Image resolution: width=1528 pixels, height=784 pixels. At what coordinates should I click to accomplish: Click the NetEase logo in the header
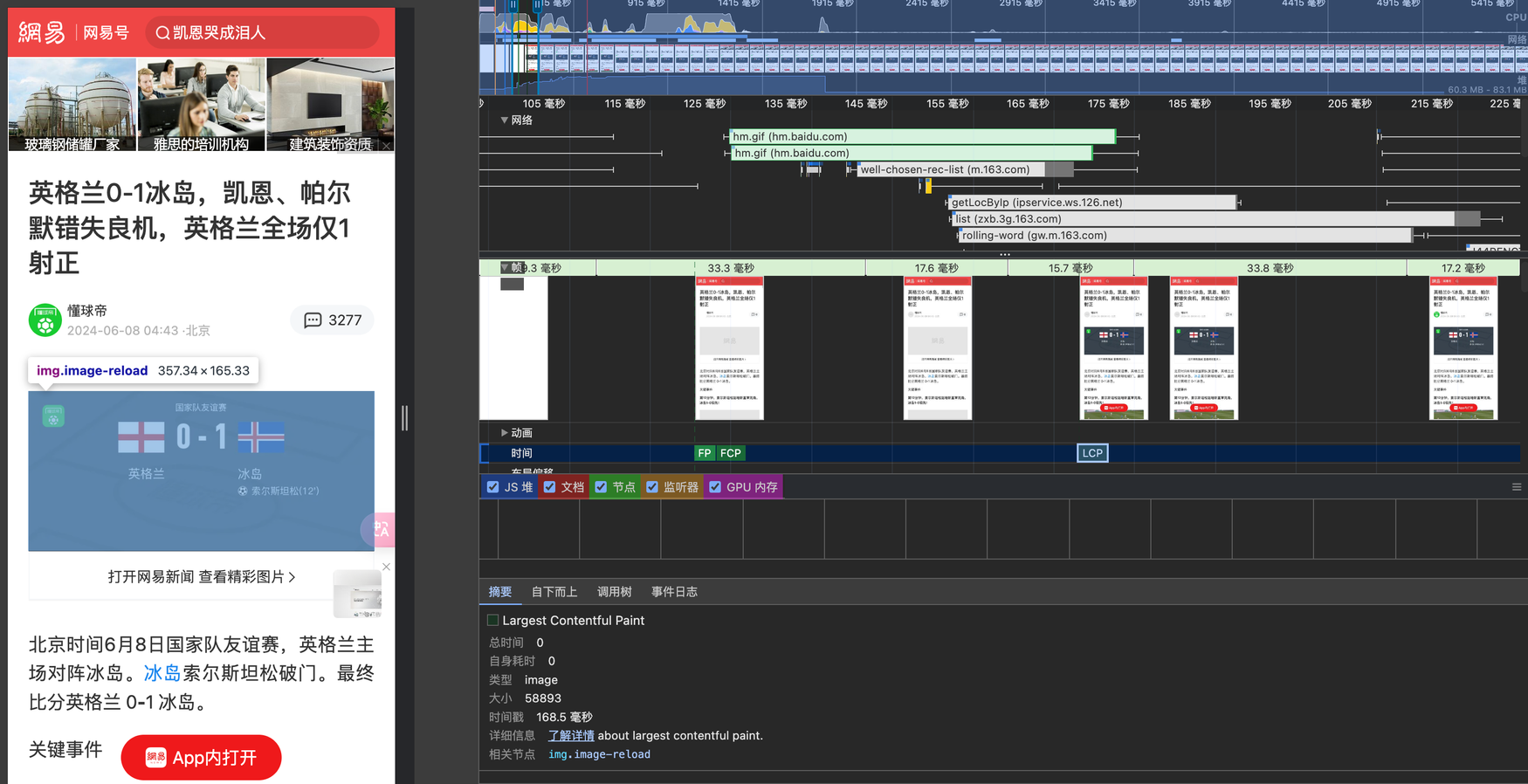tap(42, 33)
